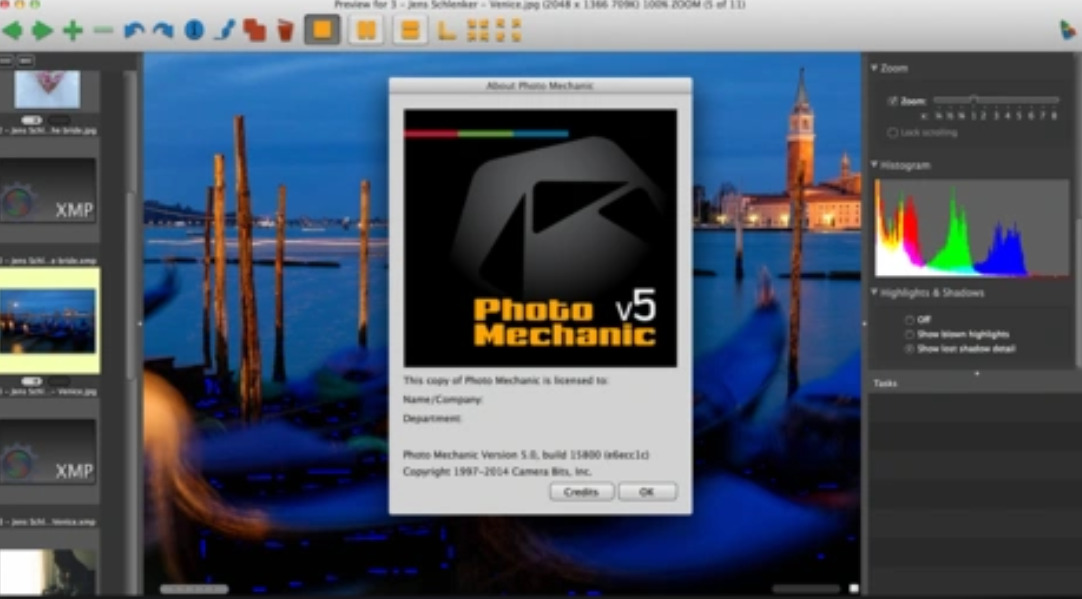Viewport: 1082px width, 599px height.
Task: Rotate photo clockwise with blue arrow
Action: click(x=163, y=30)
